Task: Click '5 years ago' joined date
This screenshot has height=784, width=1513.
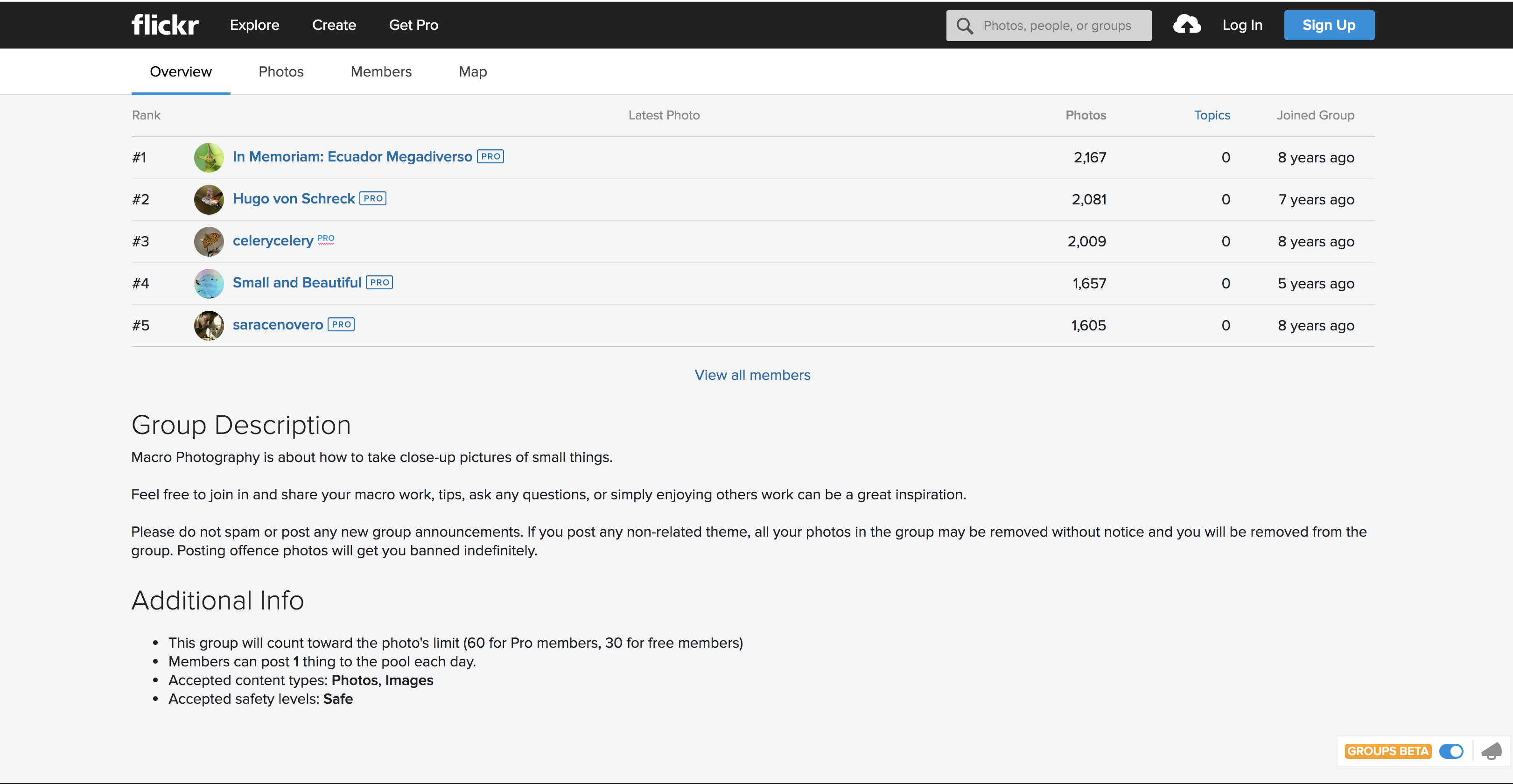Action: (x=1316, y=284)
